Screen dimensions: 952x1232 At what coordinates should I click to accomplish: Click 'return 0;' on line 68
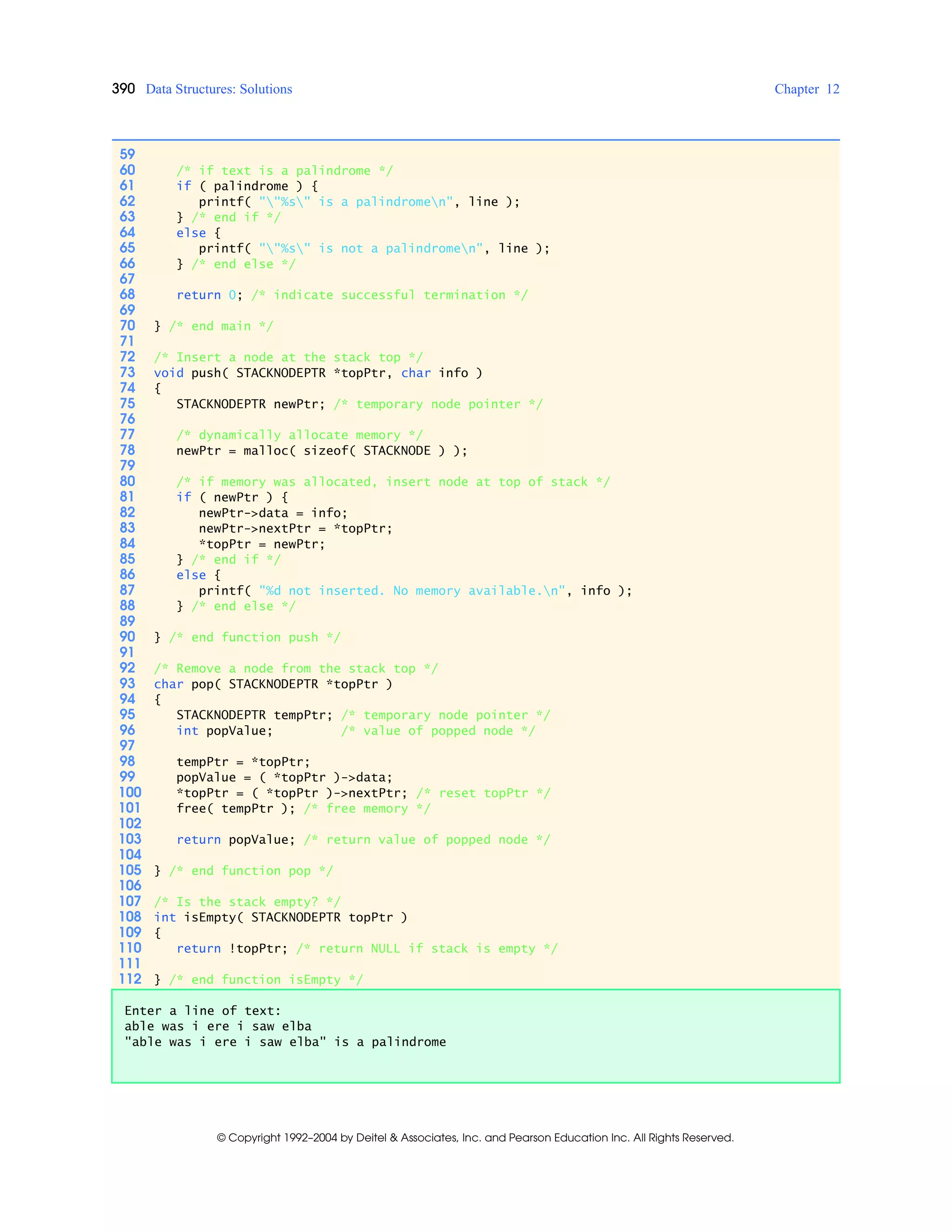pos(209,295)
